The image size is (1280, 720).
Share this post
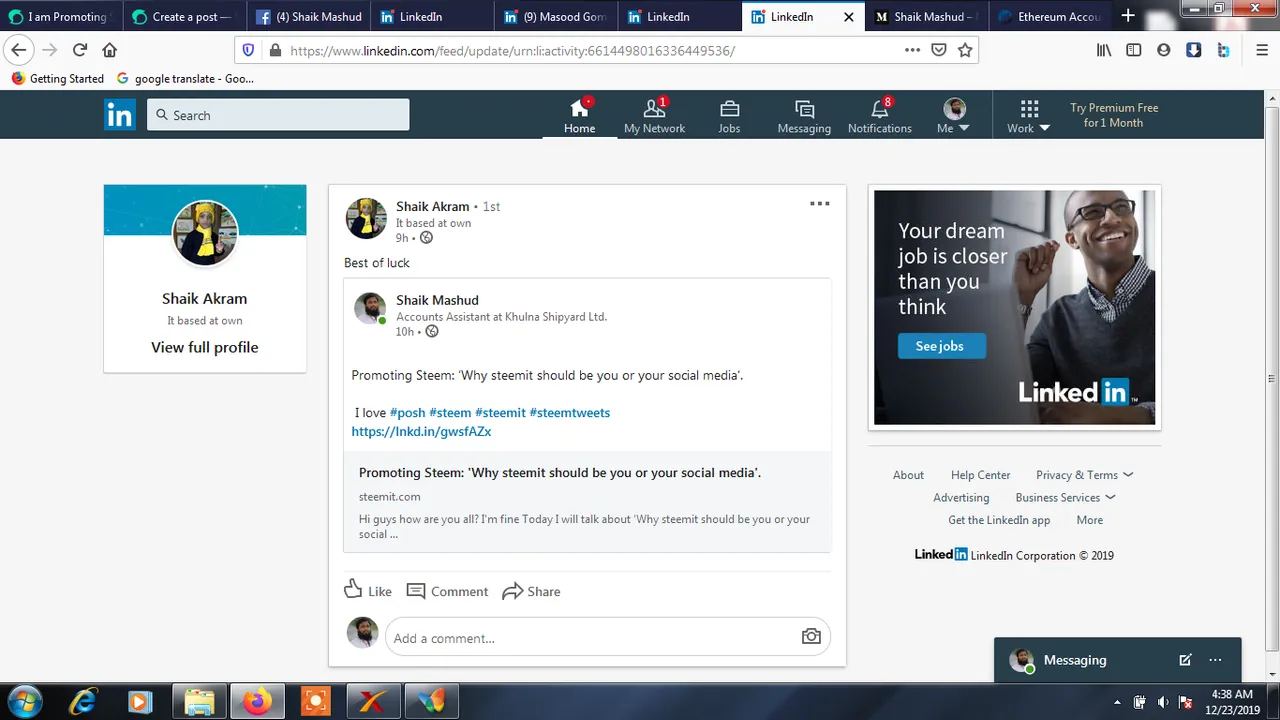pos(531,591)
